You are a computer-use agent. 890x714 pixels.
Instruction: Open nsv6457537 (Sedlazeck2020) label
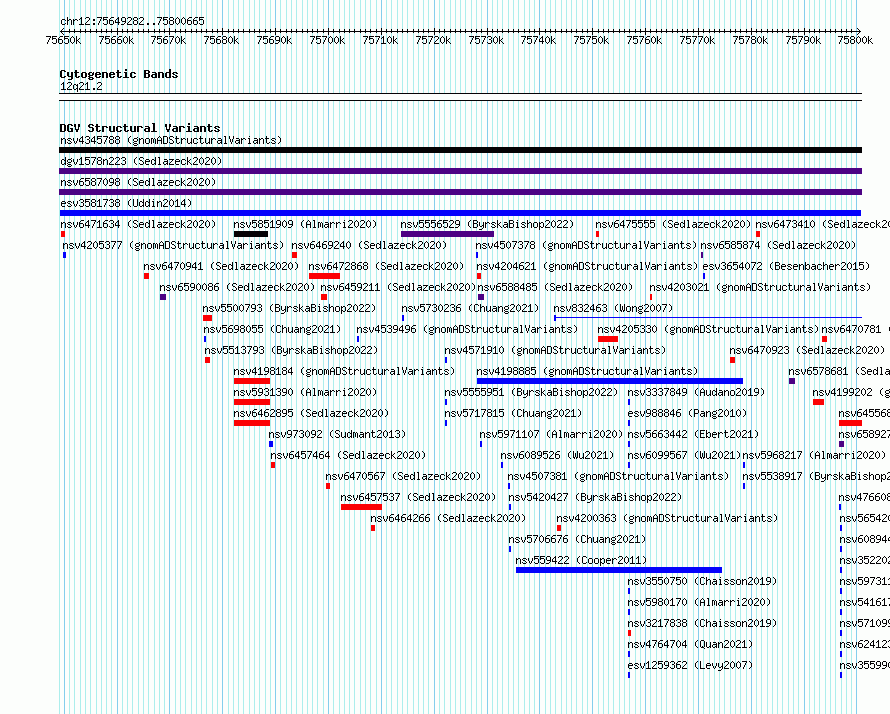(419, 497)
